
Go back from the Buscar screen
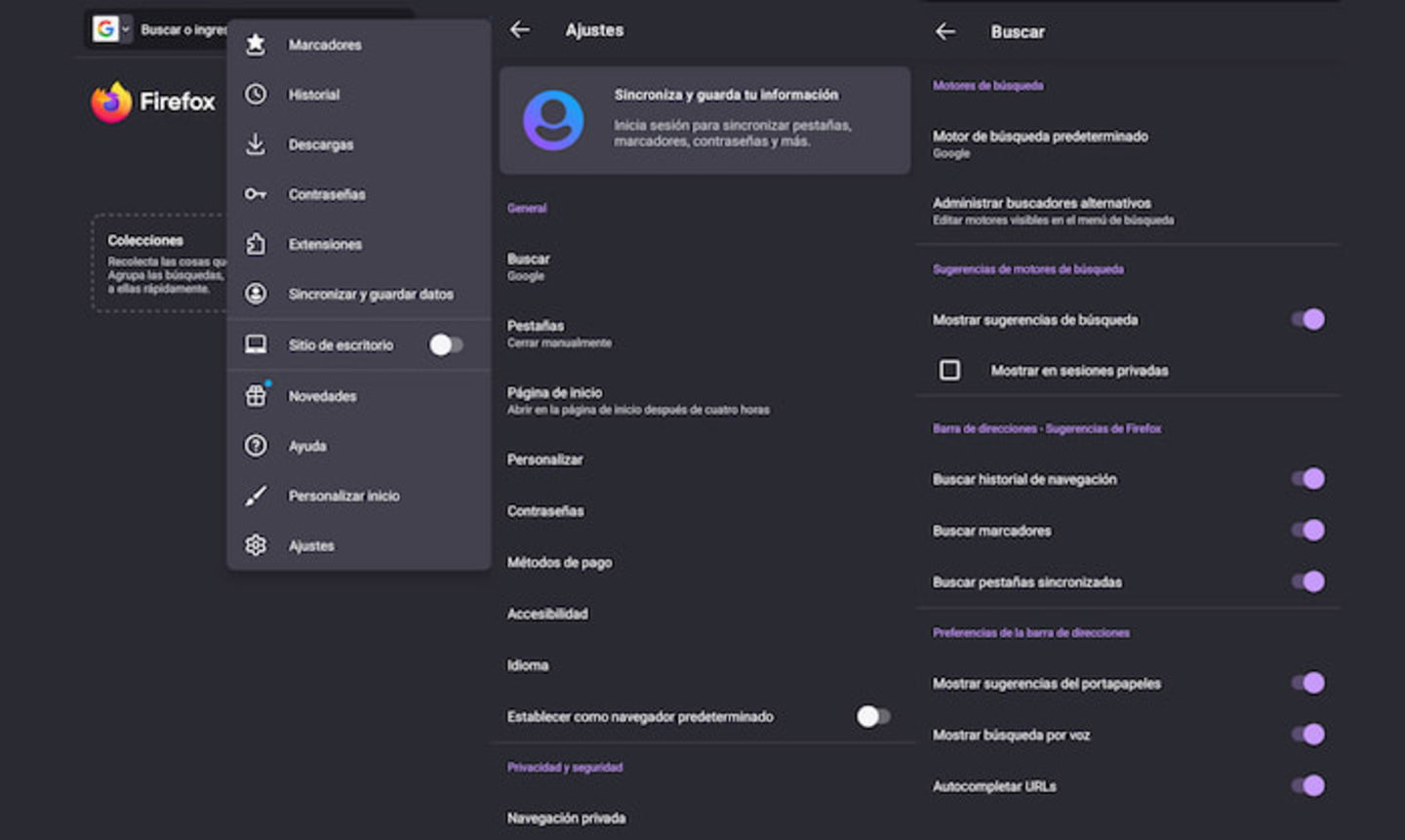tap(945, 31)
